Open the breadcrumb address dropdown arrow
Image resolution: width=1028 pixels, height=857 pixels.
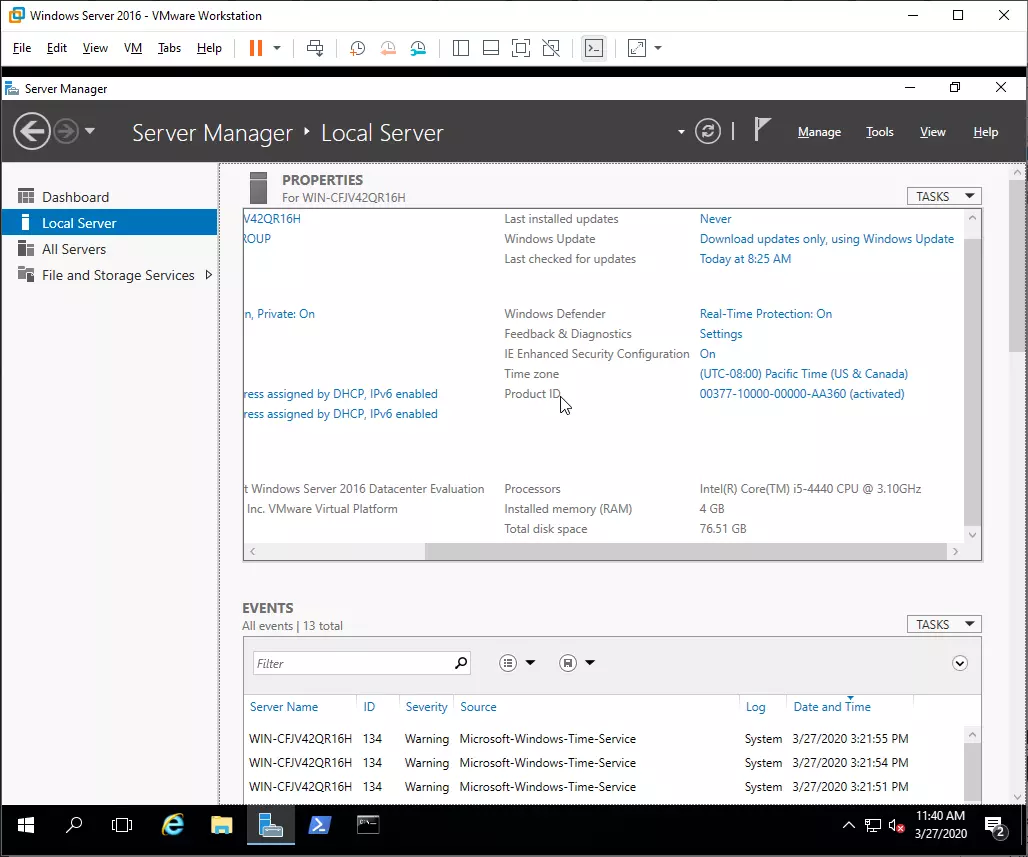(681, 132)
